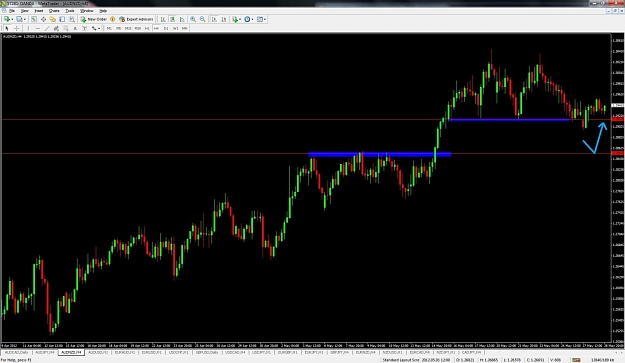Select the Text Label tool

(x=85, y=28)
